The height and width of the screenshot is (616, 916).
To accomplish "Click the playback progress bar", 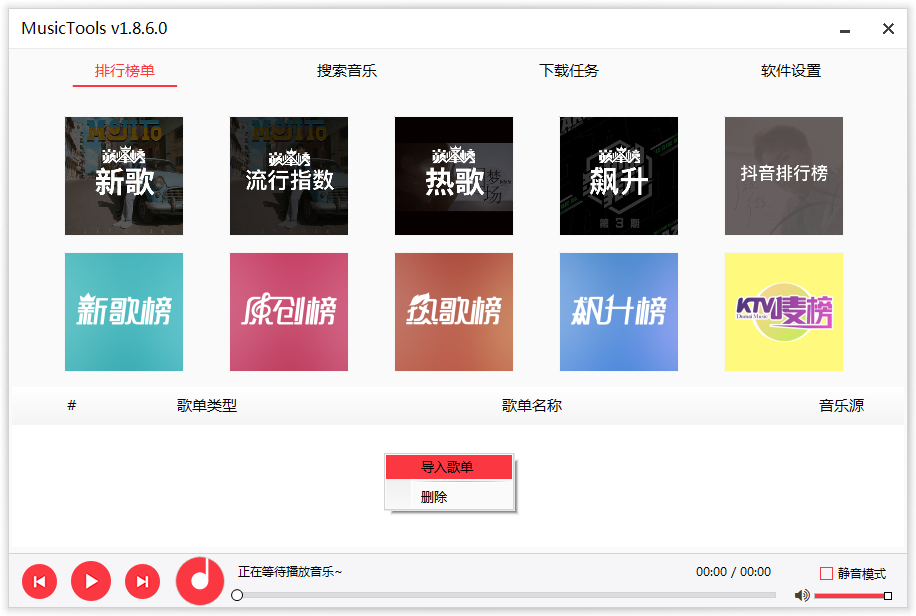I will click(505, 596).
